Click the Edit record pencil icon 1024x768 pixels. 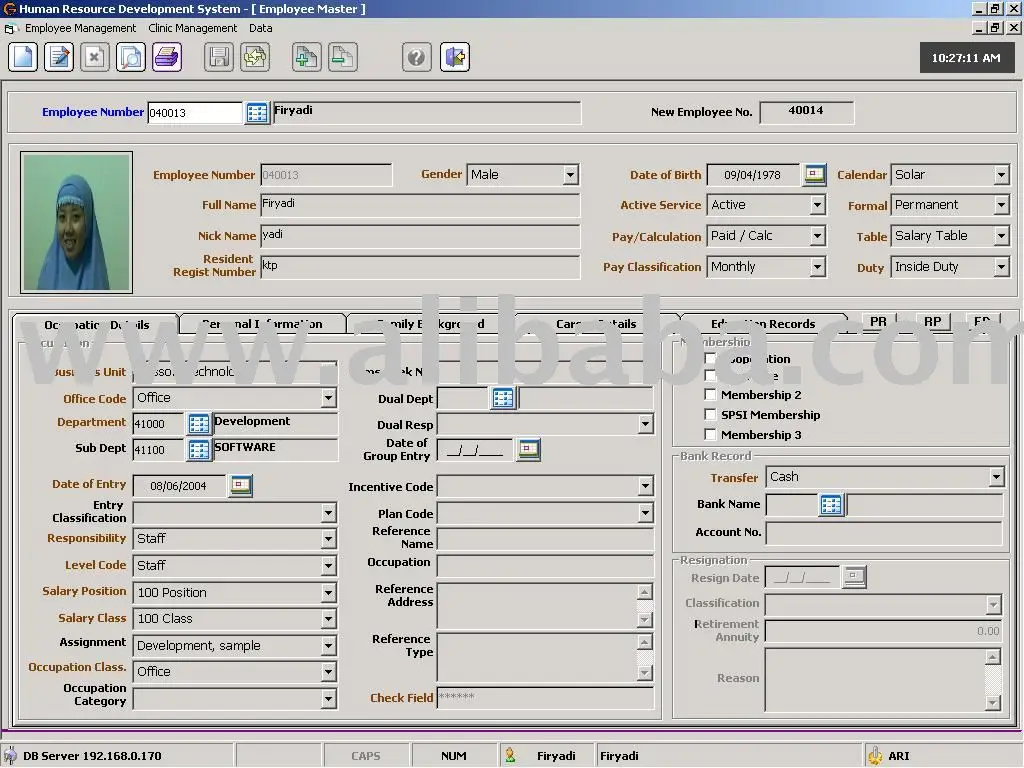click(x=59, y=57)
